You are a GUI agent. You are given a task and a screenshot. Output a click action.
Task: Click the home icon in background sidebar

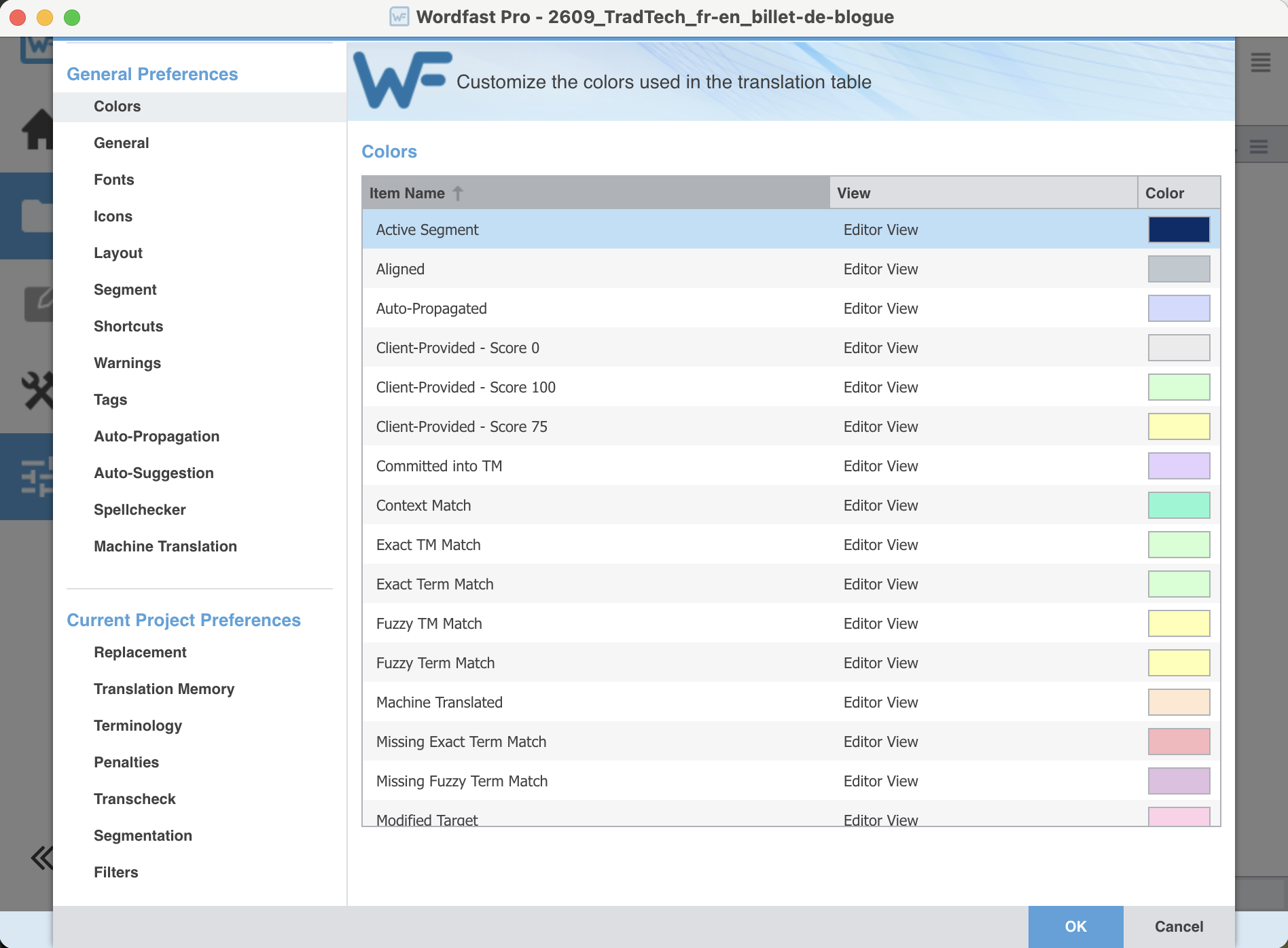[x=38, y=129]
